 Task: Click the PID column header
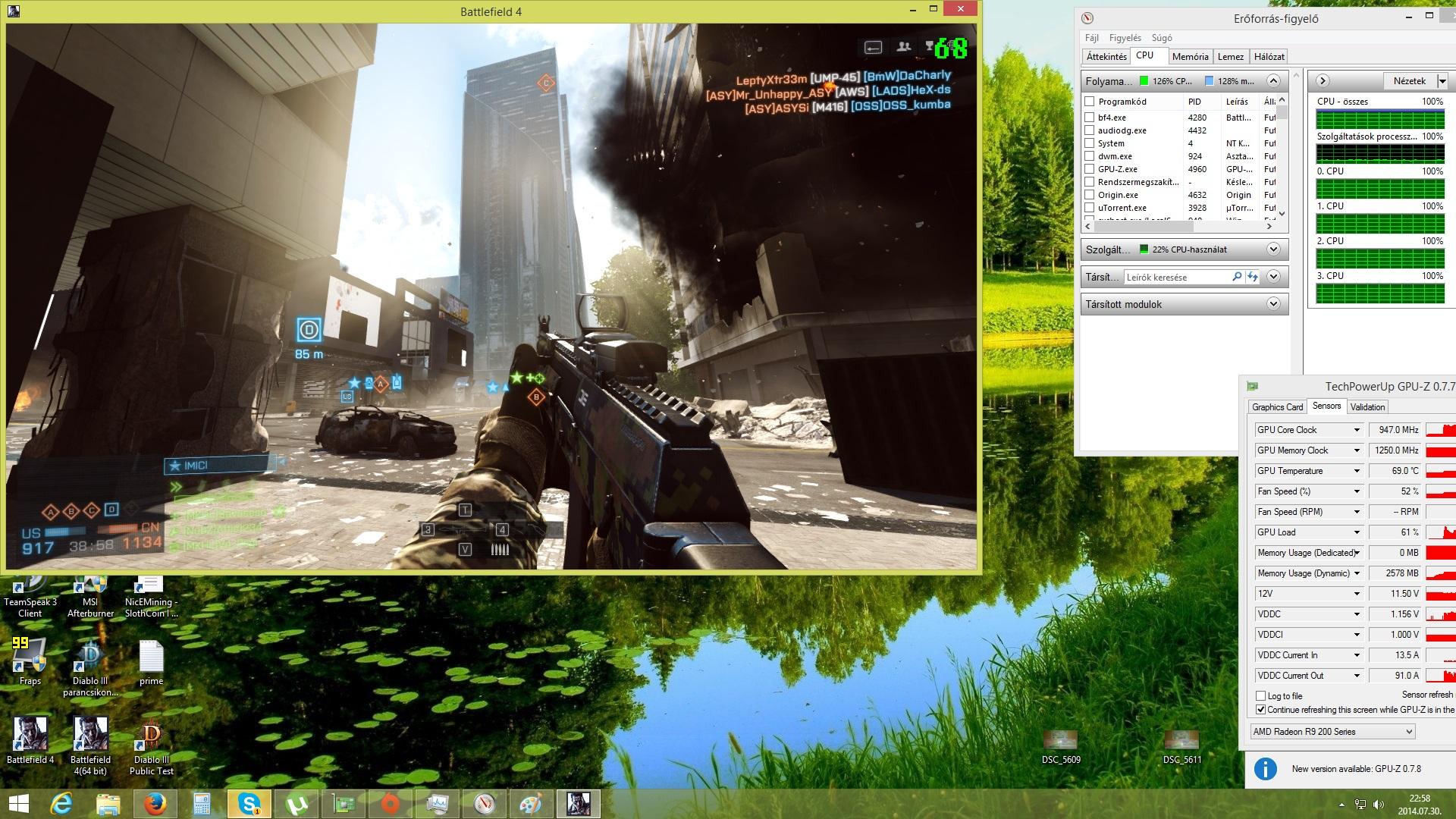click(1202, 102)
